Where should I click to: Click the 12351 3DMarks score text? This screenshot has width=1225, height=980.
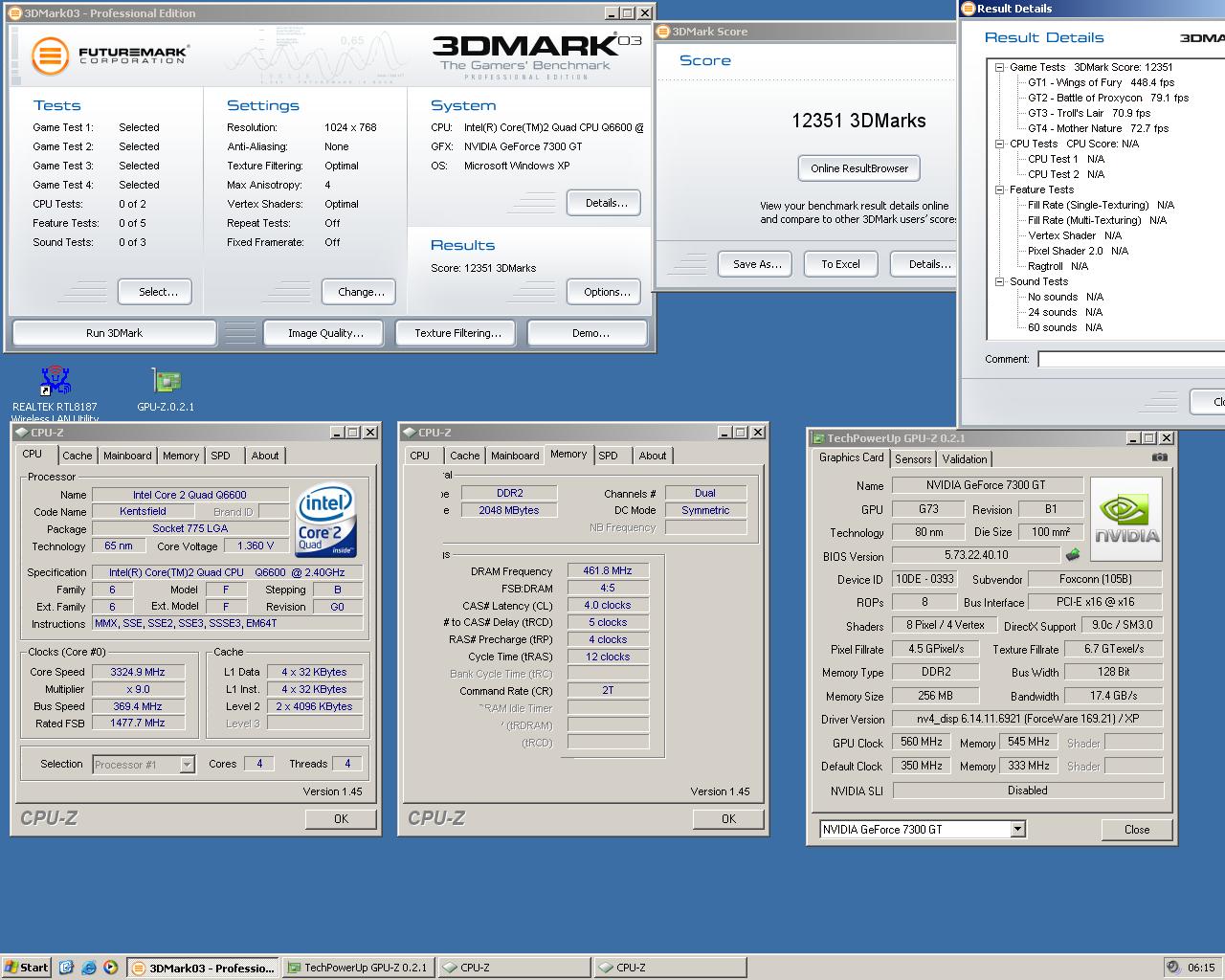coord(858,121)
